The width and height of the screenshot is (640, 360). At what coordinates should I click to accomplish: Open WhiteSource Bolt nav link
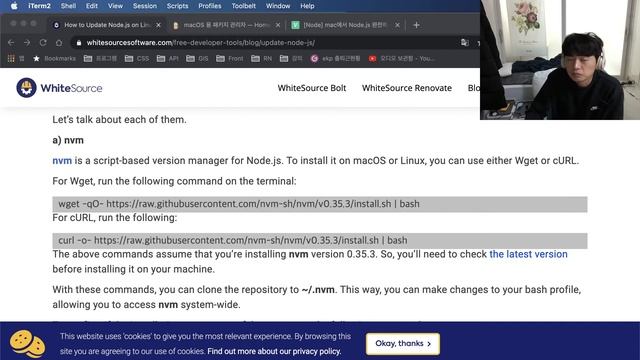click(x=312, y=88)
